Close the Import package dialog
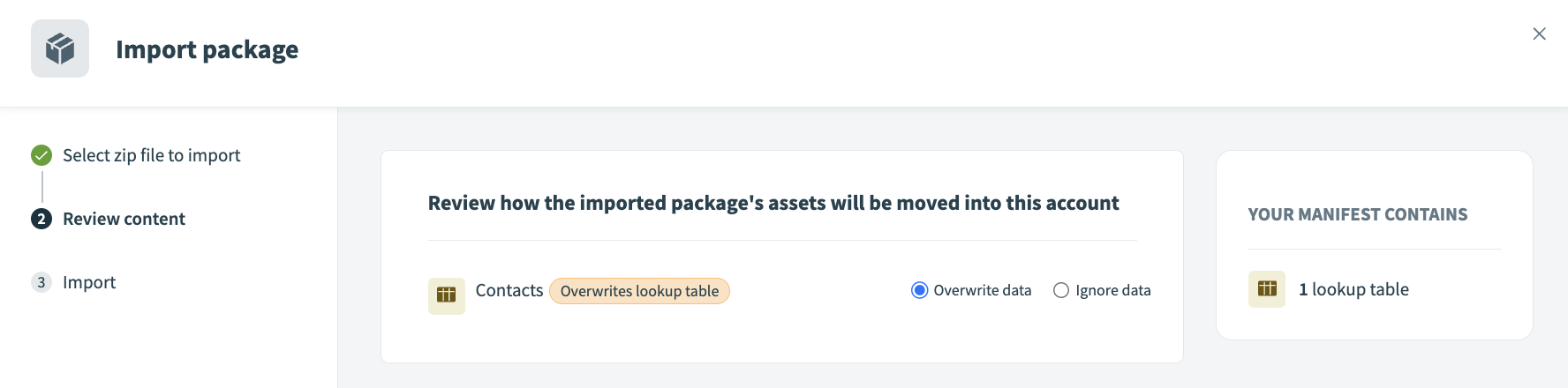 (x=1539, y=34)
